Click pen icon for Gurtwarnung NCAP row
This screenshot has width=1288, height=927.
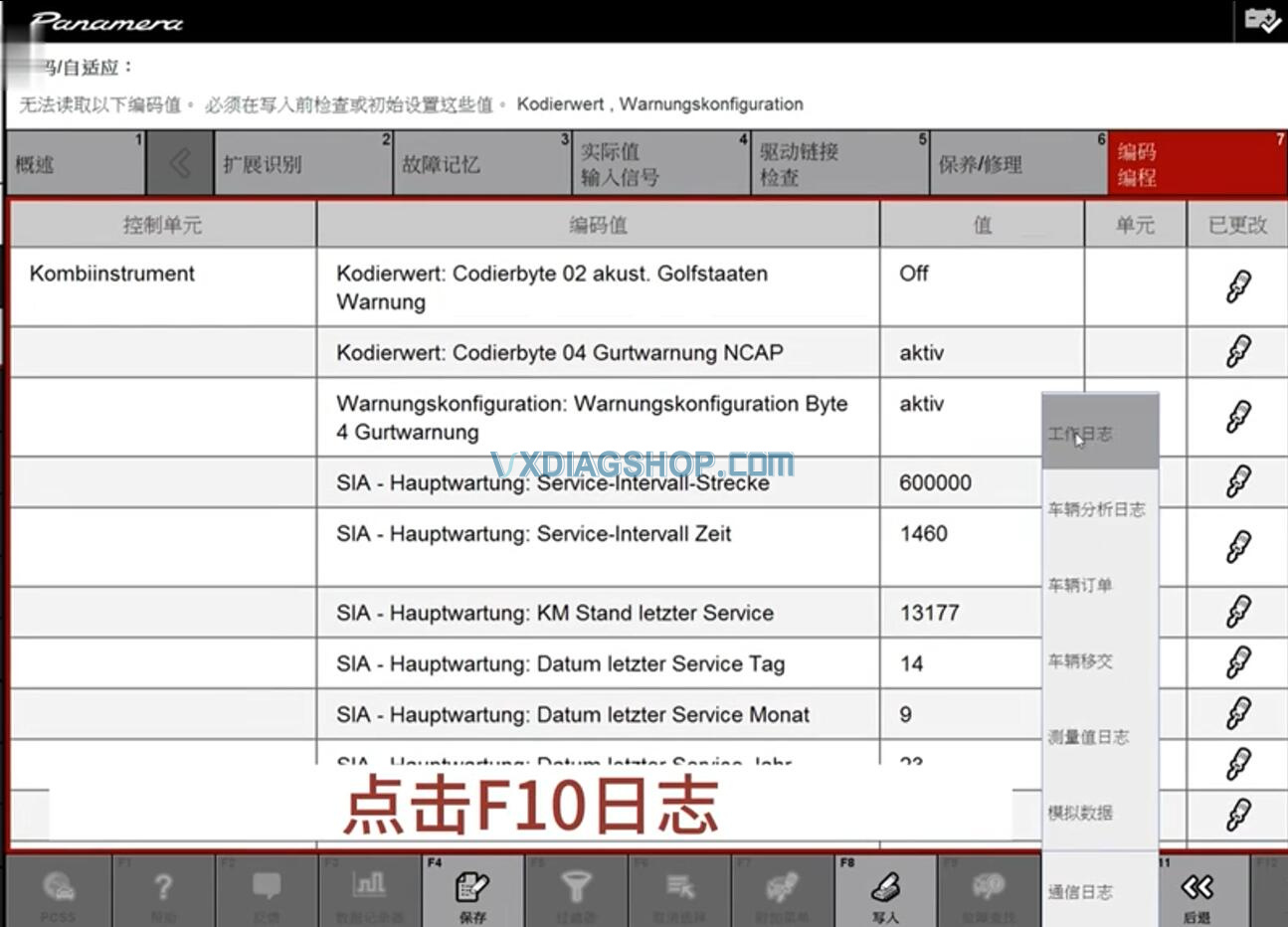[x=1237, y=351]
